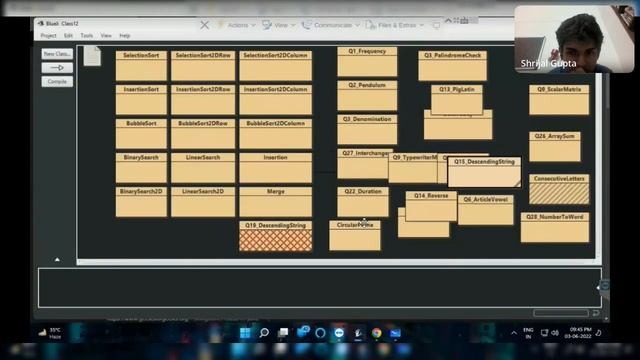Select the Merge class box

[276, 202]
